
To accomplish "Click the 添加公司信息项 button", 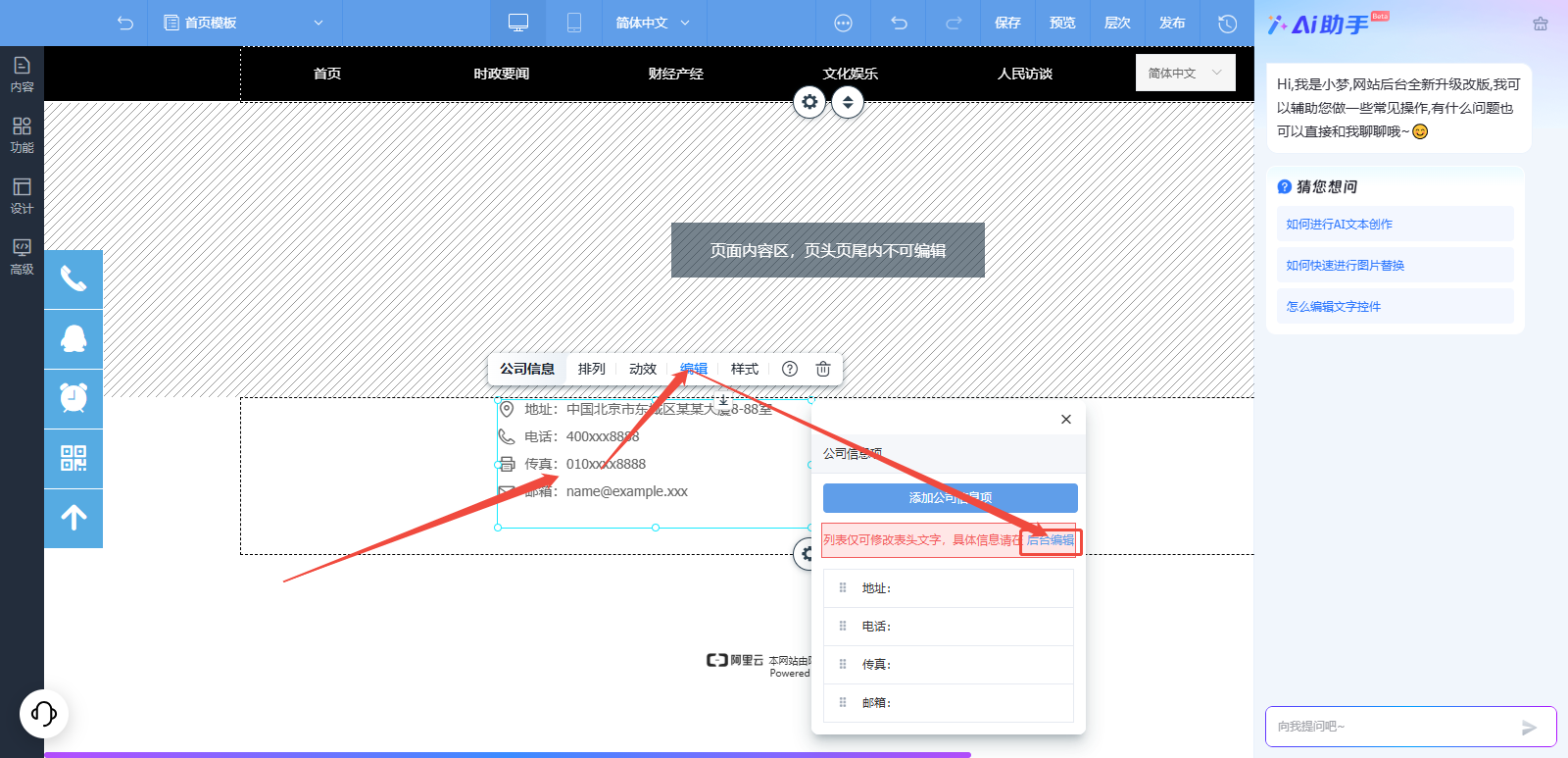I will click(951, 498).
